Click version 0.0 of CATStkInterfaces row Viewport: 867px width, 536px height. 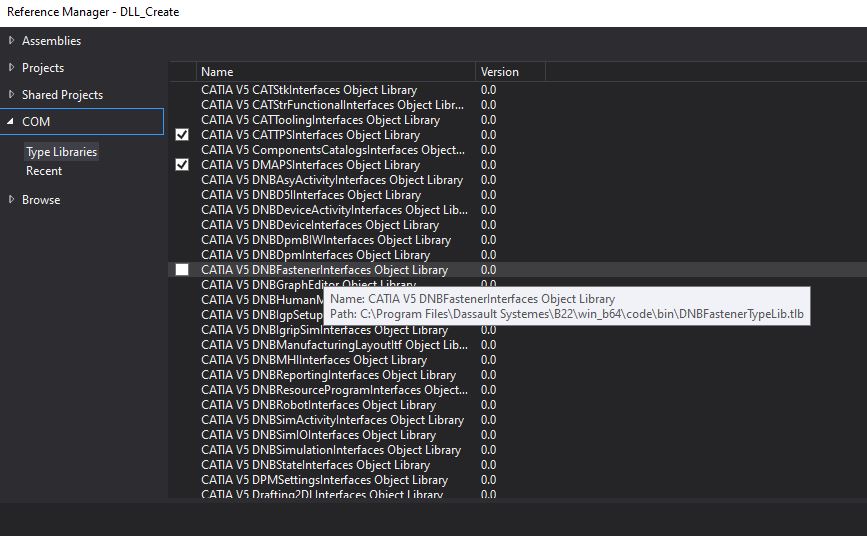click(488, 90)
